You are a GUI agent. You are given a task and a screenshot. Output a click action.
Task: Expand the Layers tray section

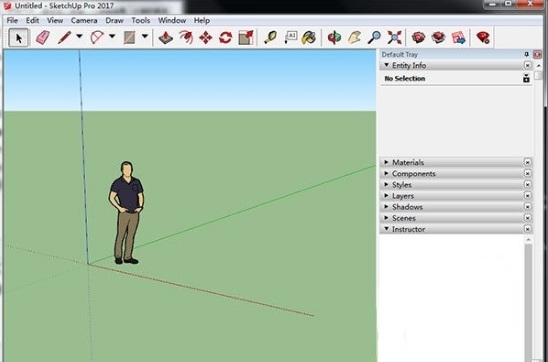455,196
